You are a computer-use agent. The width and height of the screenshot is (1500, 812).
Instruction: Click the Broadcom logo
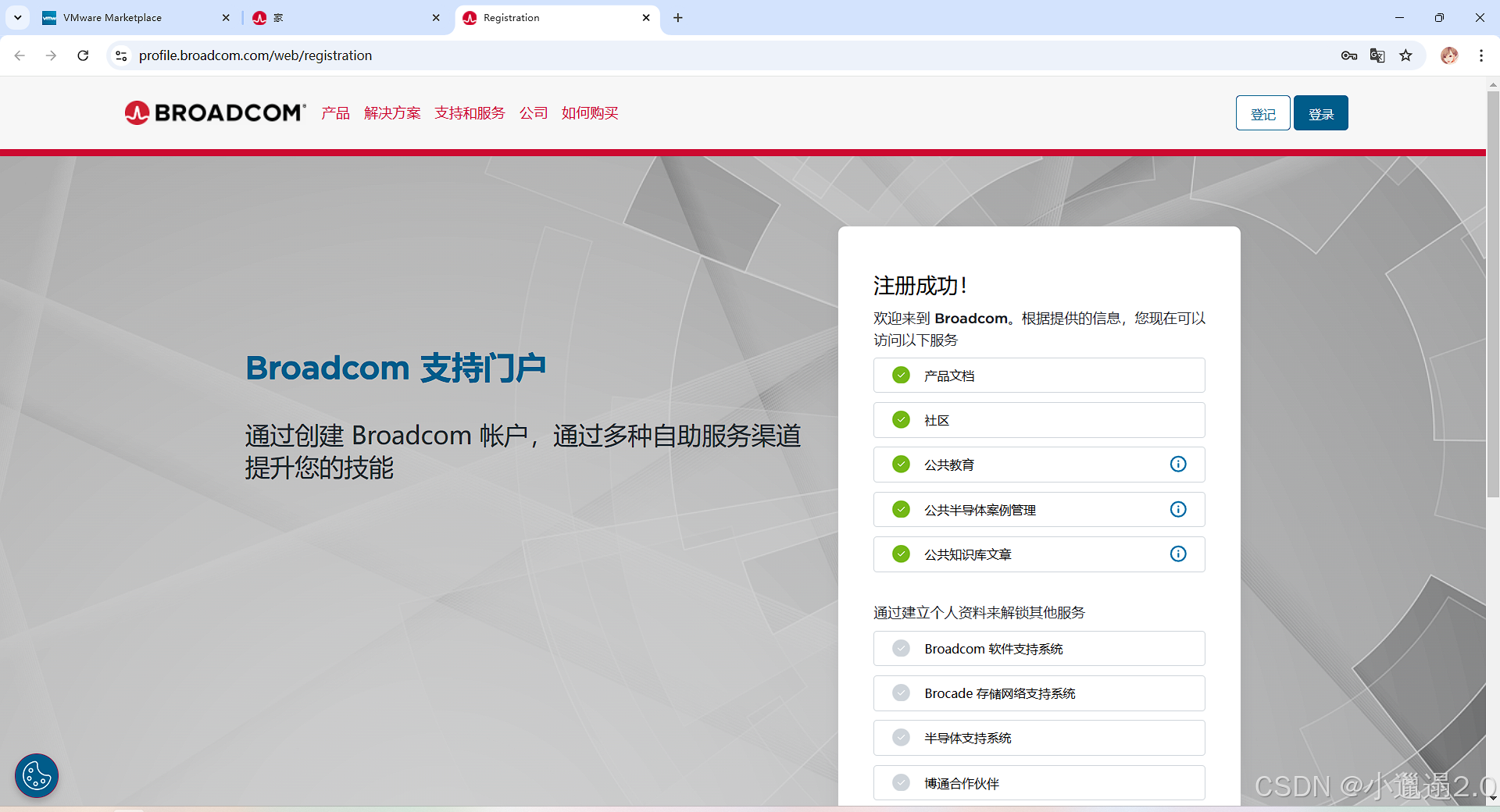point(215,112)
